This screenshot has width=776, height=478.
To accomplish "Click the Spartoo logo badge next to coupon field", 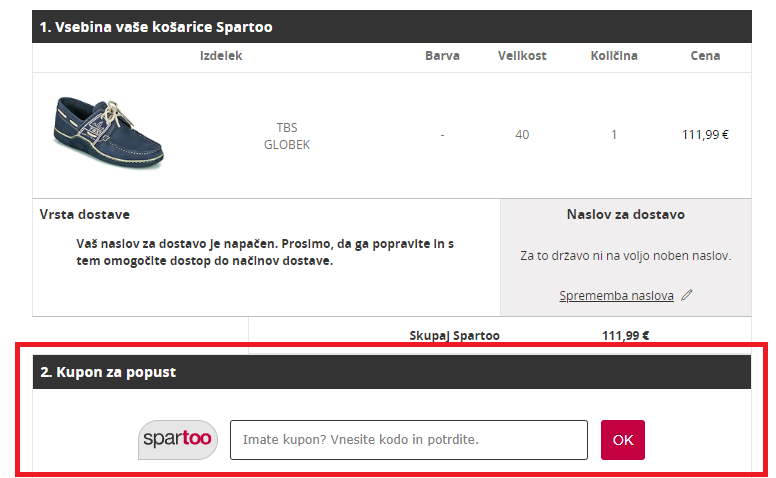I will (178, 439).
